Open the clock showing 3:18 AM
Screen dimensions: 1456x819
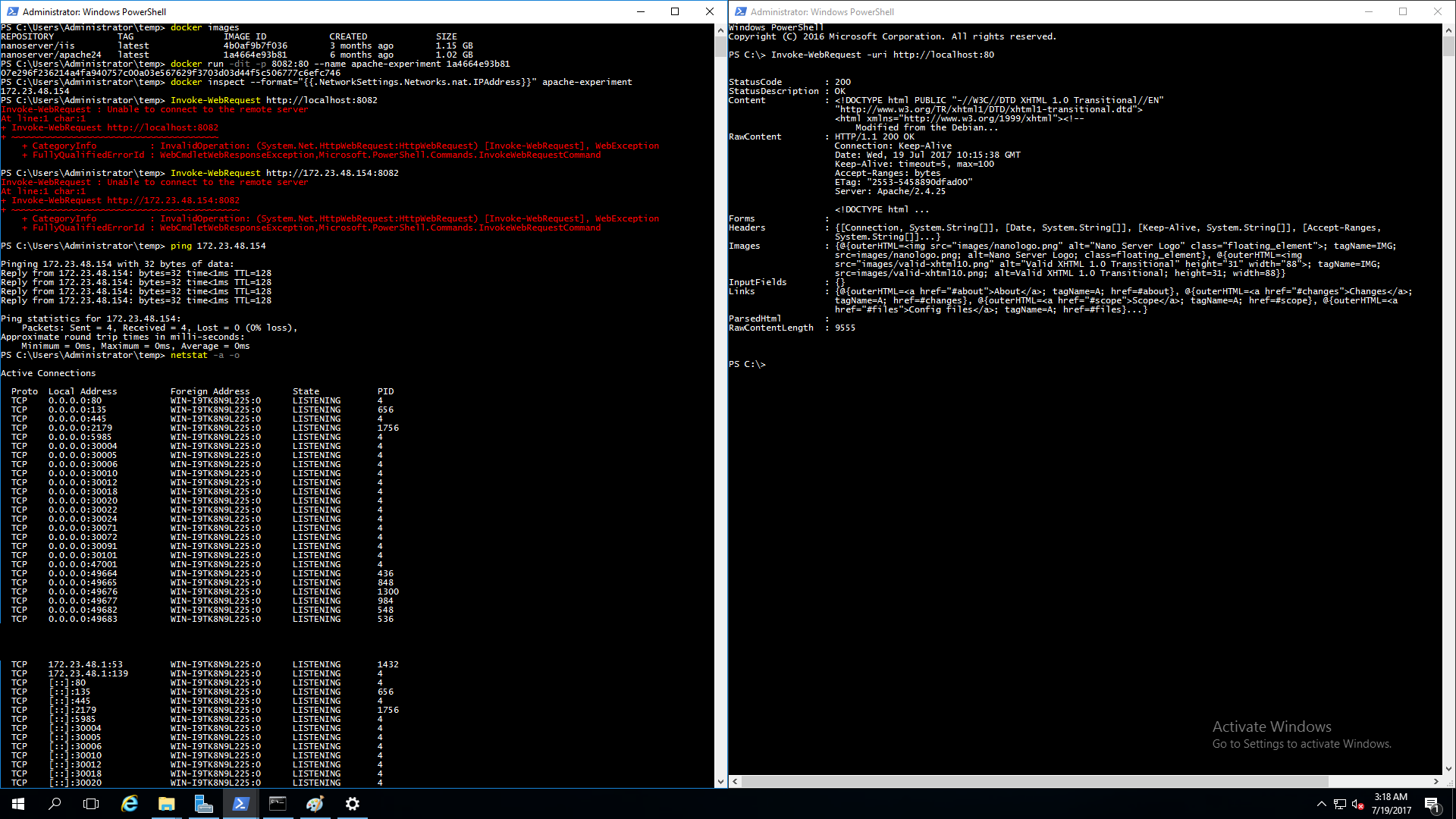click(1391, 804)
